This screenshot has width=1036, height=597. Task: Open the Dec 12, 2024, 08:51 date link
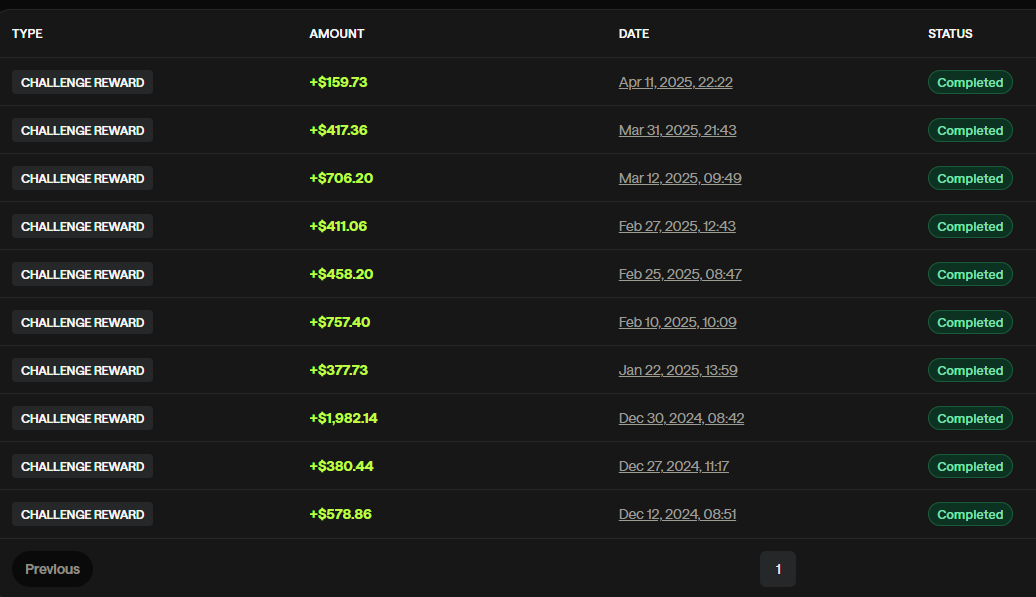677,514
